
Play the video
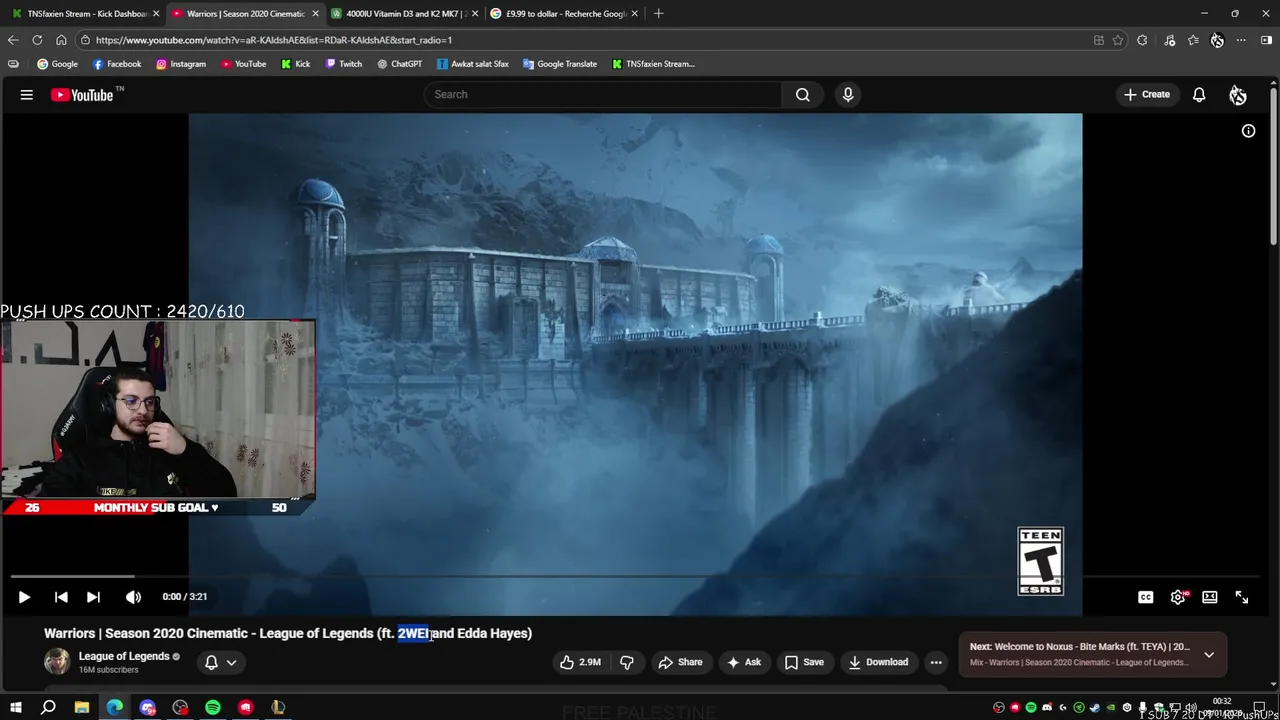pos(24,597)
